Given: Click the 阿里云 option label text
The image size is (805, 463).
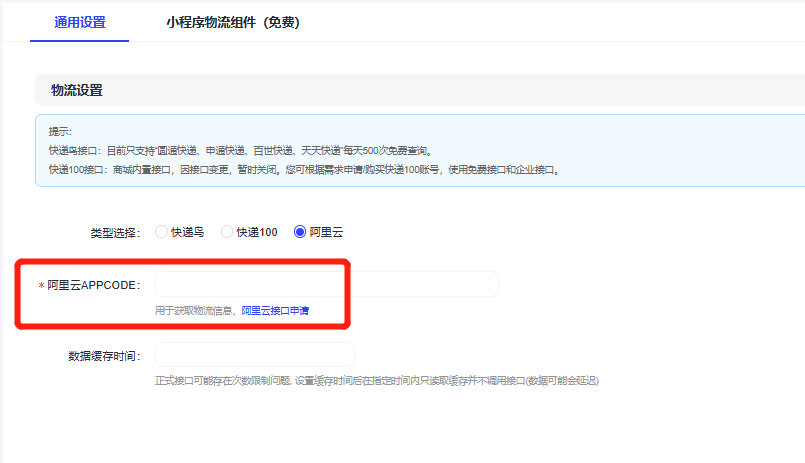Looking at the screenshot, I should (x=326, y=232).
